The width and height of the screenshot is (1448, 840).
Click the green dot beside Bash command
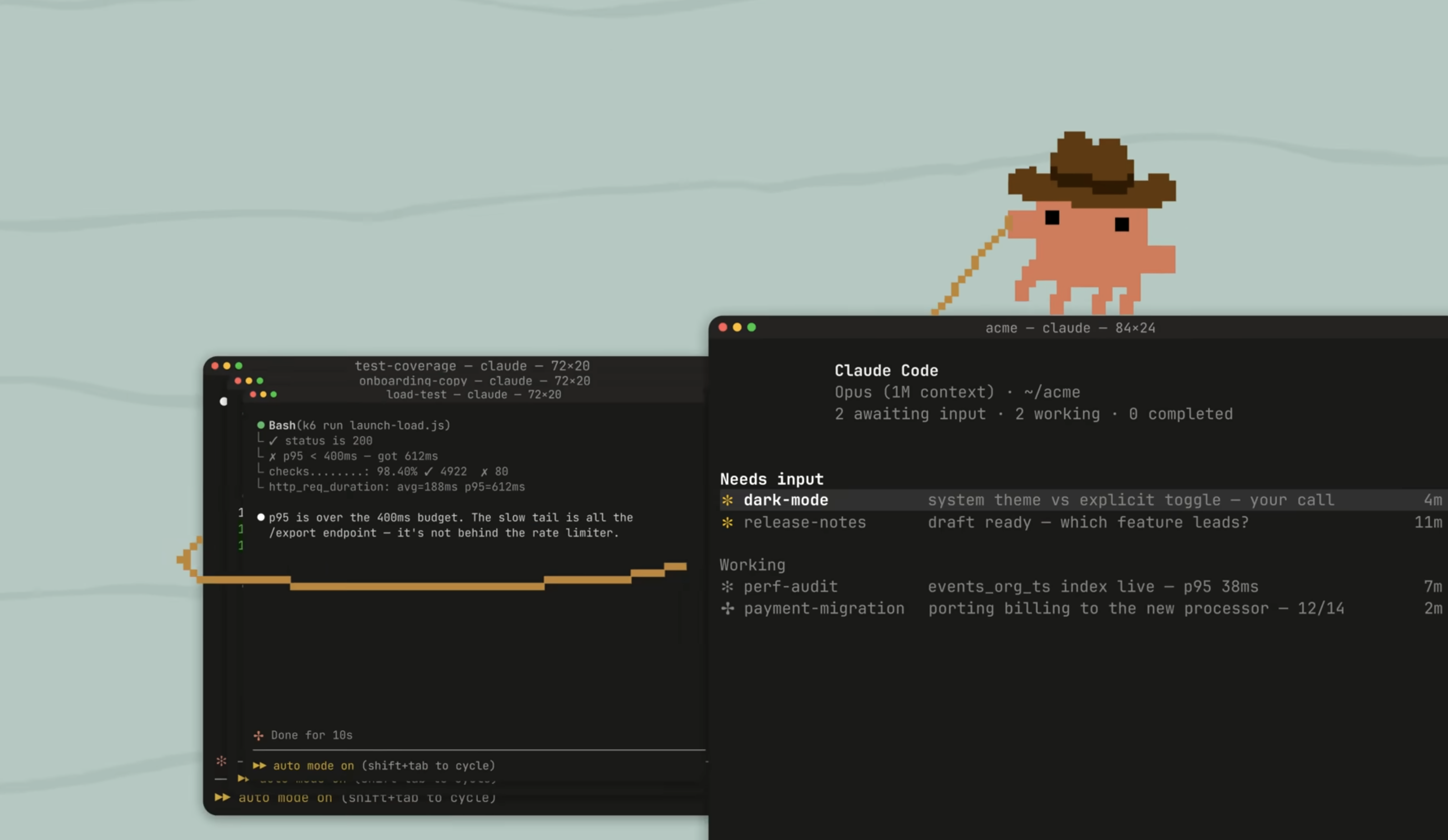(x=261, y=425)
